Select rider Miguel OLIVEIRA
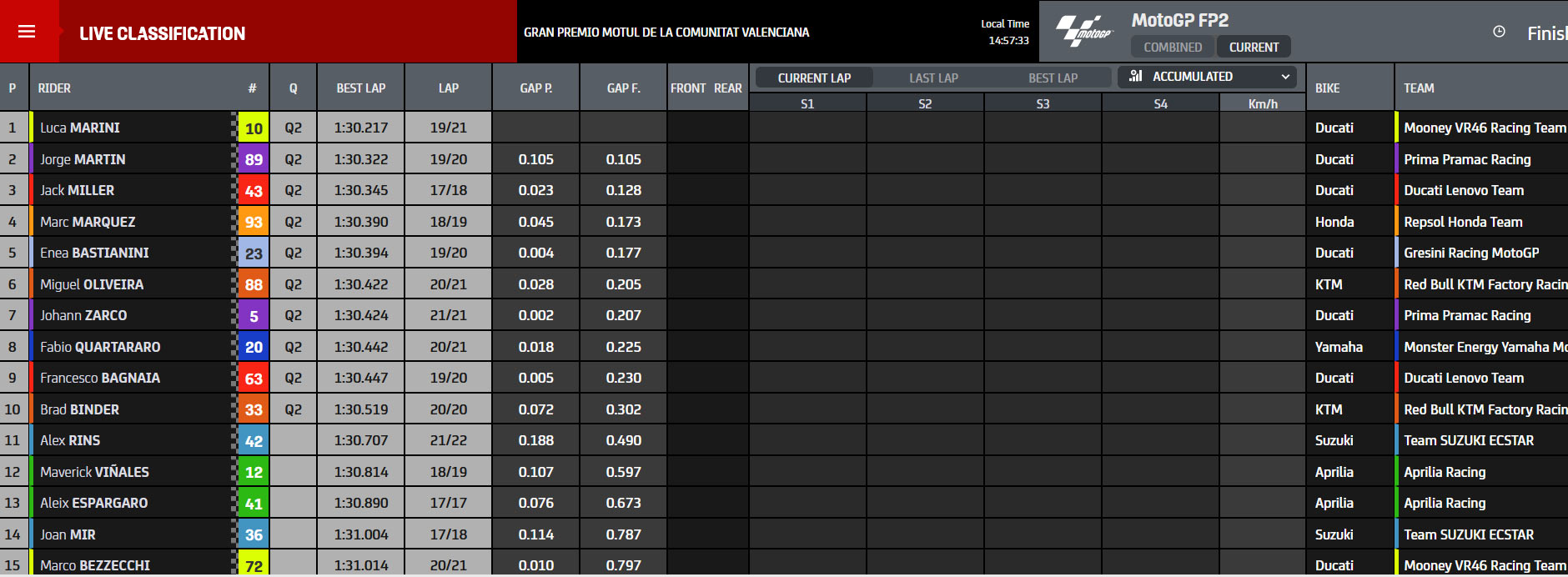The height and width of the screenshot is (577, 1568). point(92,284)
